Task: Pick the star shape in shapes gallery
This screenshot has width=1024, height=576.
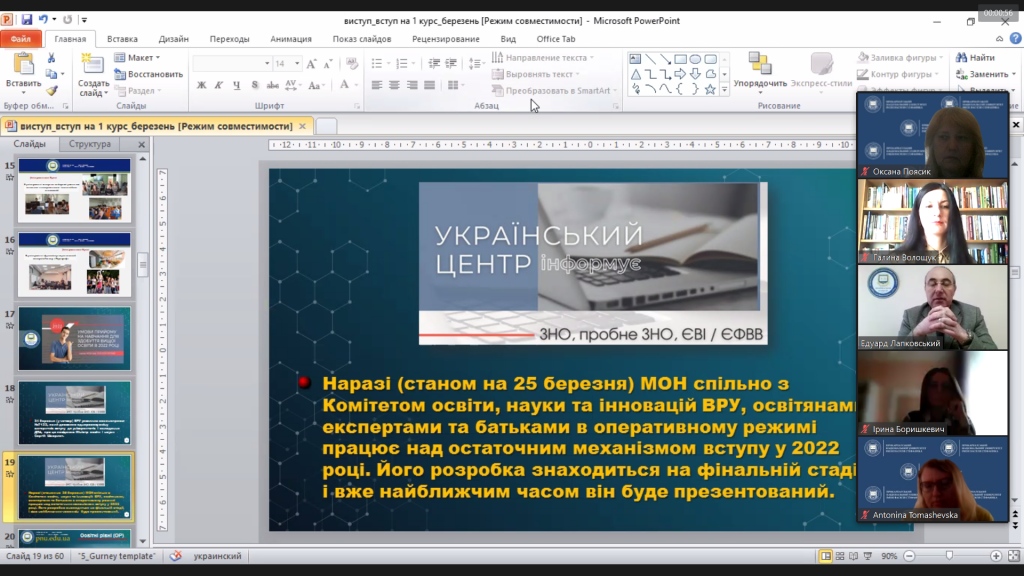Action: [x=710, y=89]
